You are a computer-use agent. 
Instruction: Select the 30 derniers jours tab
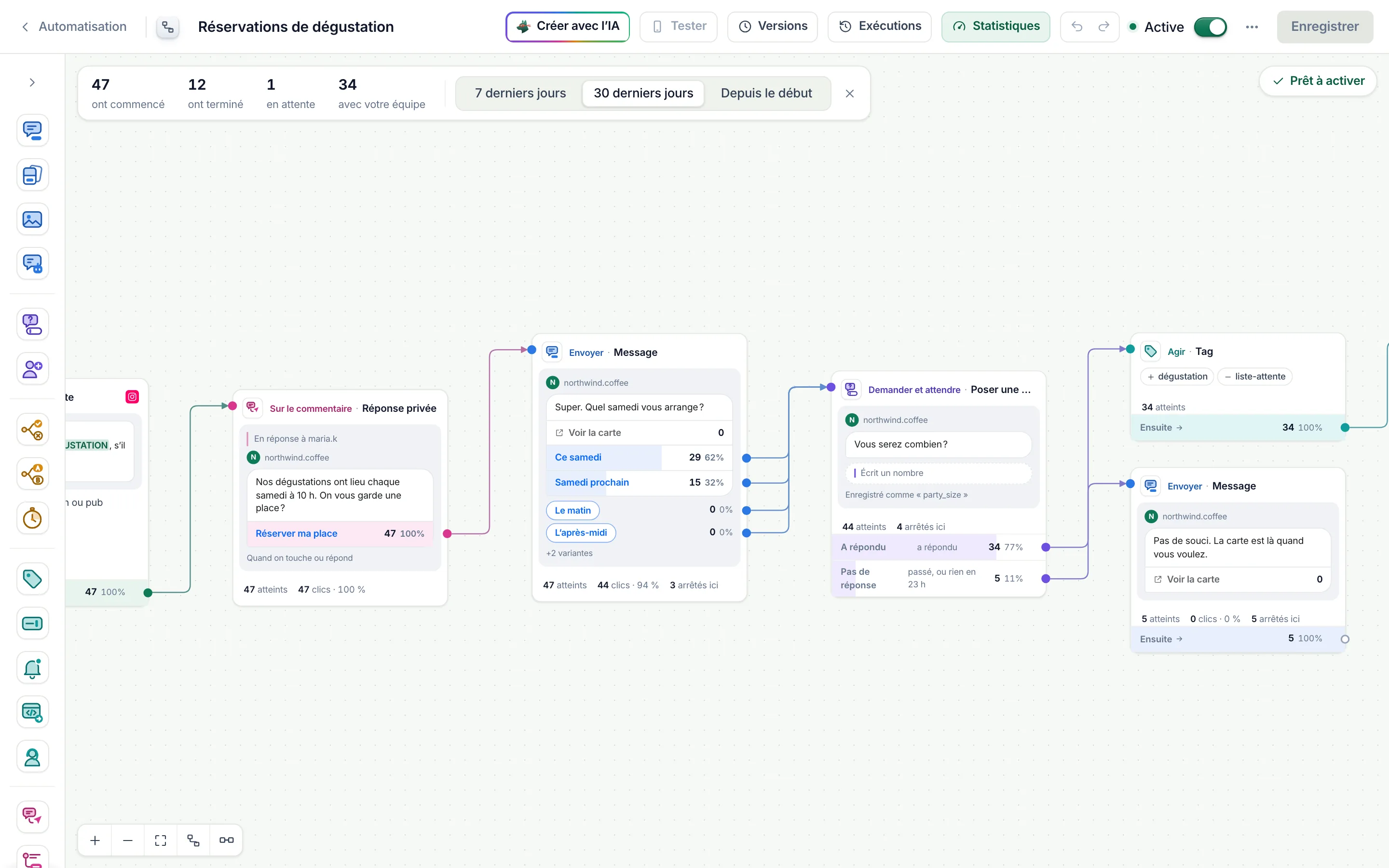(643, 93)
